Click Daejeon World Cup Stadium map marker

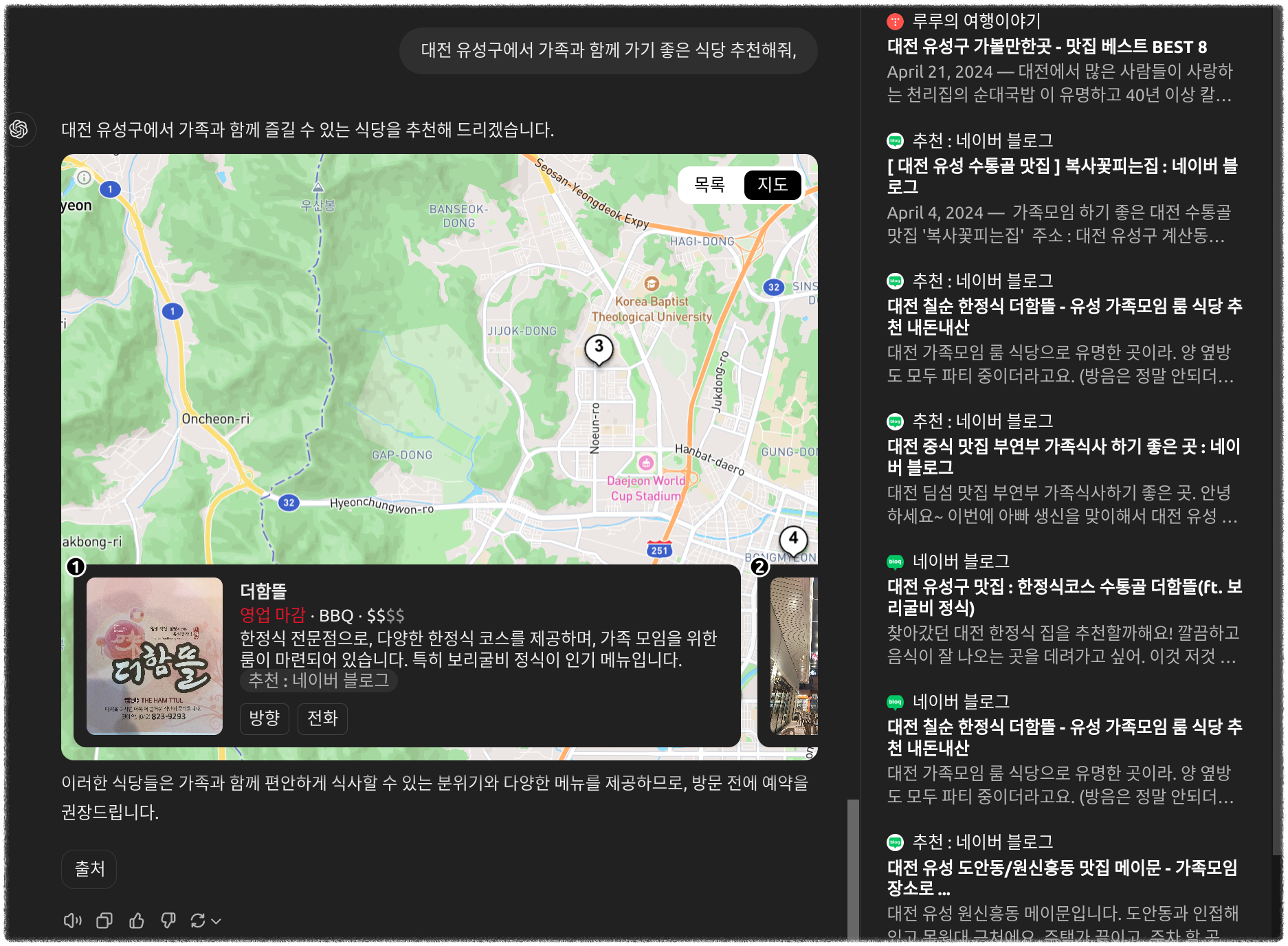645,462
